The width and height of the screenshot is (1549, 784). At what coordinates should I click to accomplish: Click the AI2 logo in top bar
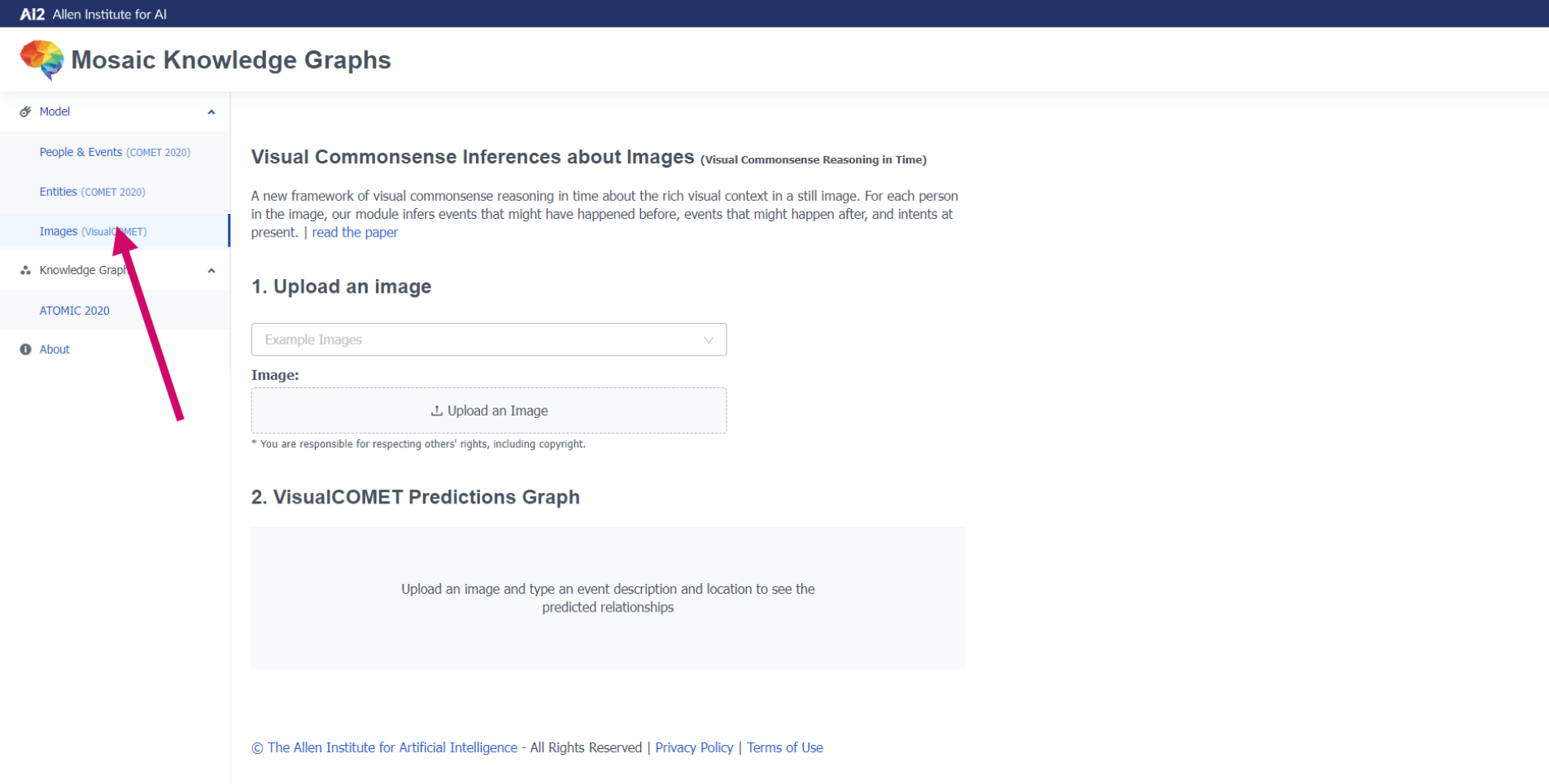(x=33, y=14)
